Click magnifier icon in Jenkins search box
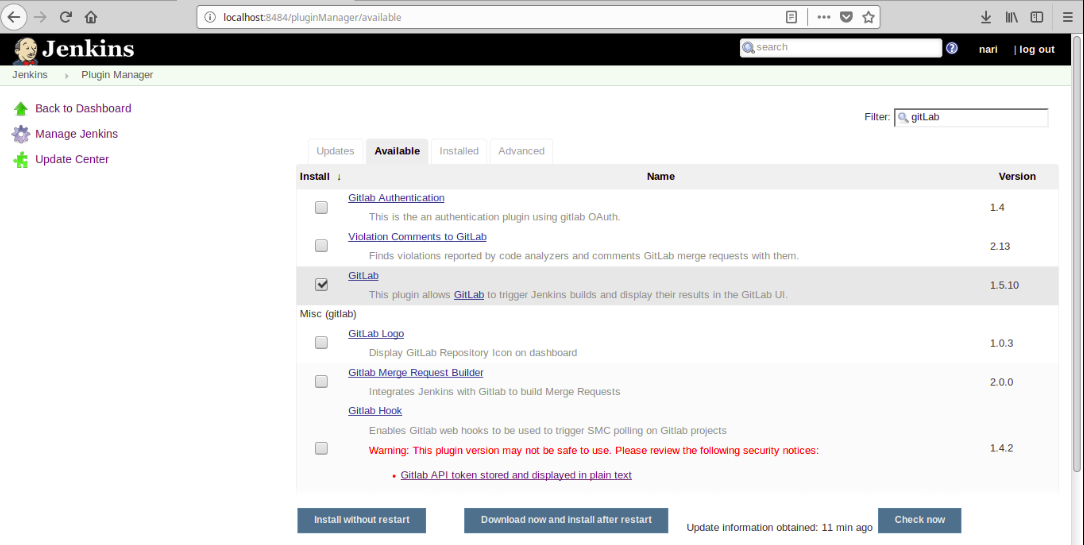This screenshot has height=545, width=1084. (x=748, y=48)
